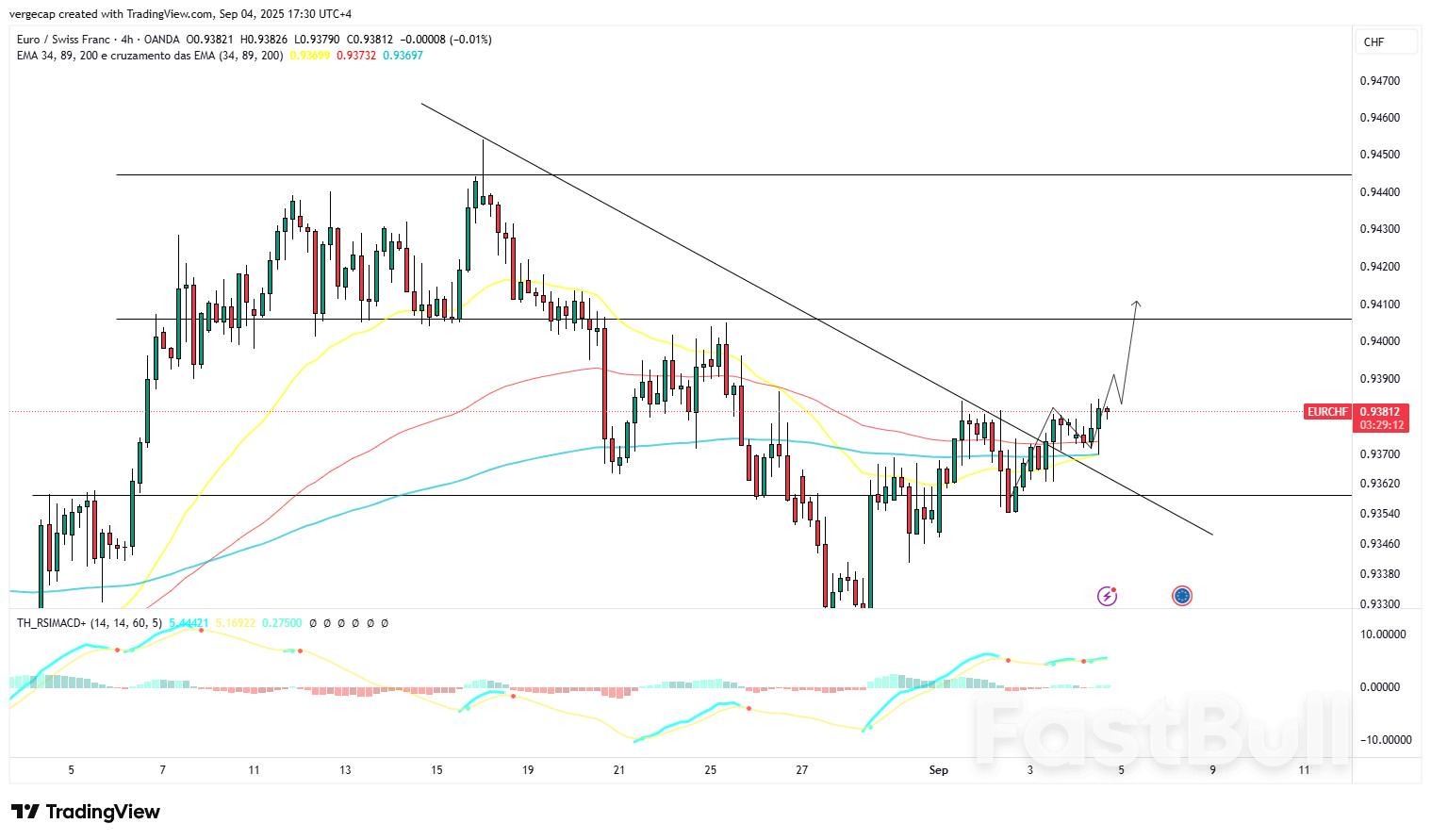This screenshot has height=840, width=1431.
Task: Click the red countdown timer under EURCHF label
Action: coord(1381,424)
